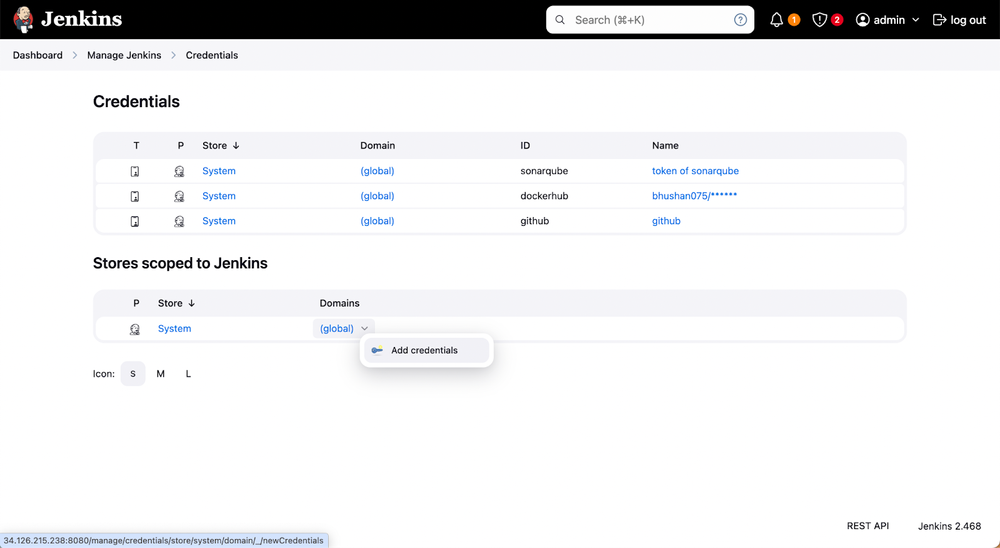Click the log out door icon
This screenshot has width=1000, height=548.
939,20
